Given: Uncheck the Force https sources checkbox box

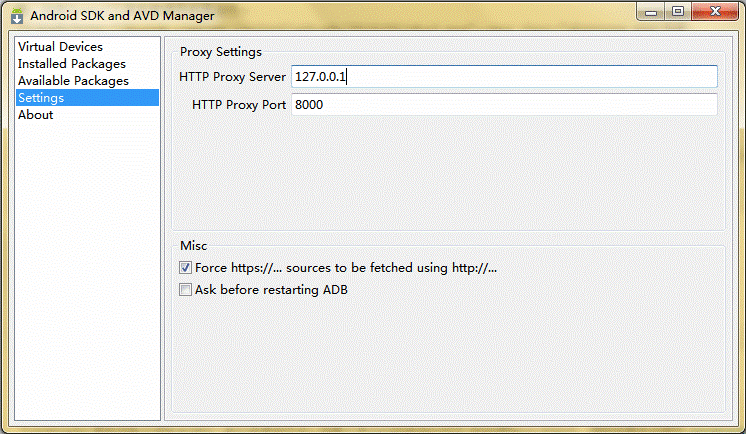Looking at the screenshot, I should pos(186,268).
